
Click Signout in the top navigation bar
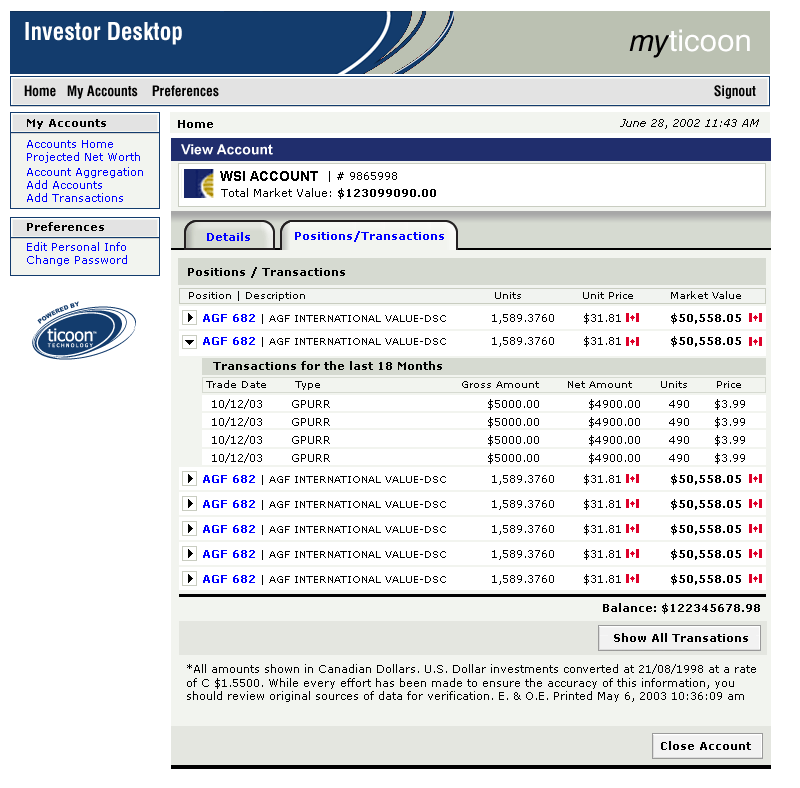click(x=734, y=91)
